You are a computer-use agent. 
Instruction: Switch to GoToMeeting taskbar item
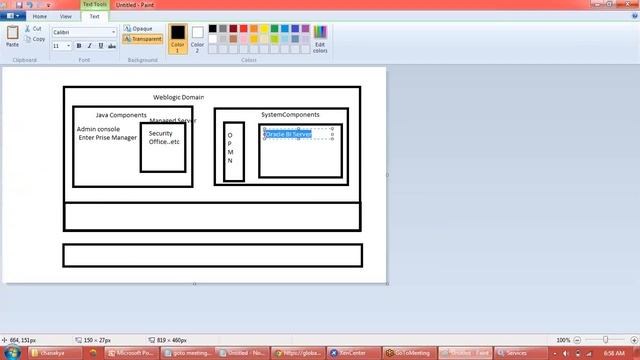point(409,353)
